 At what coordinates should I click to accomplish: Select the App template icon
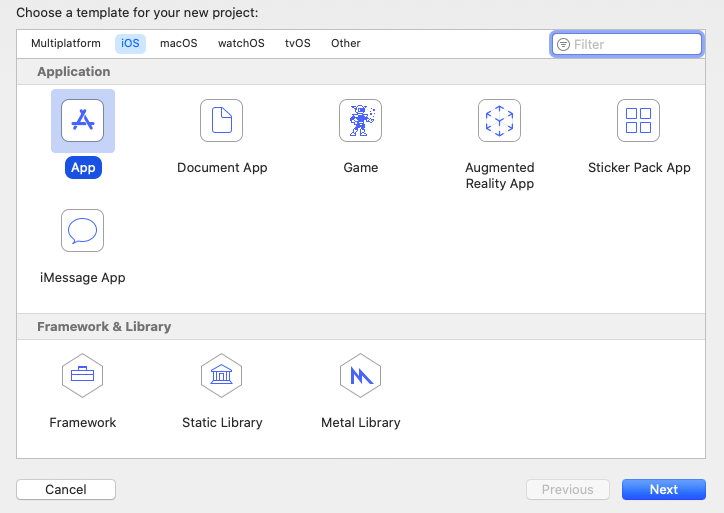83,121
